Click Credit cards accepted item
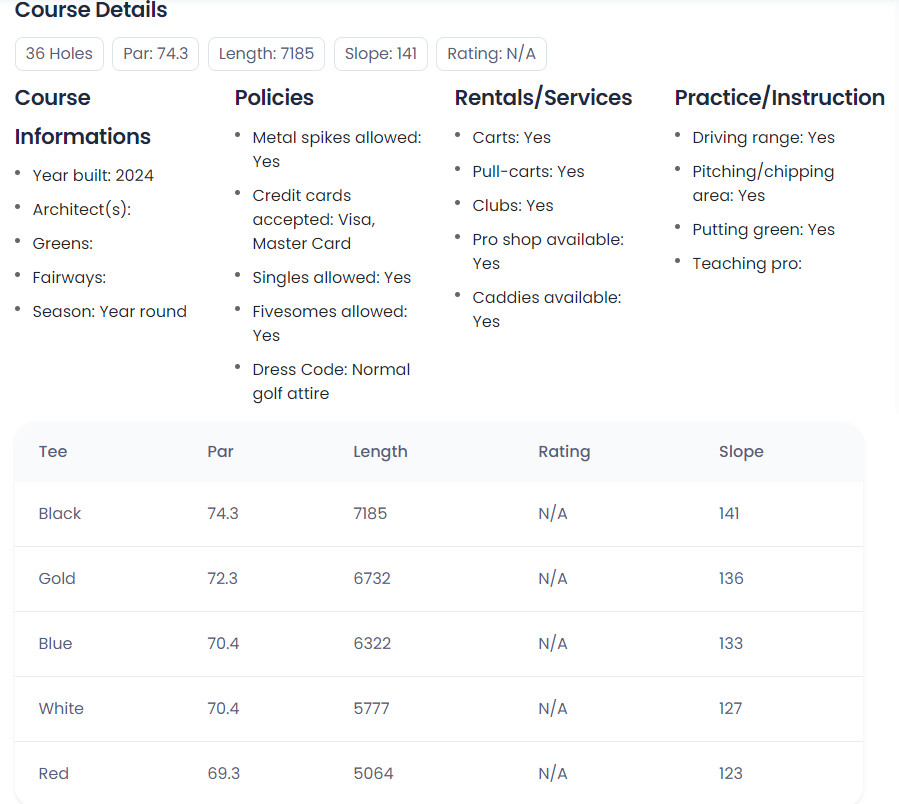This screenshot has width=899, height=804. pyautogui.click(x=314, y=220)
